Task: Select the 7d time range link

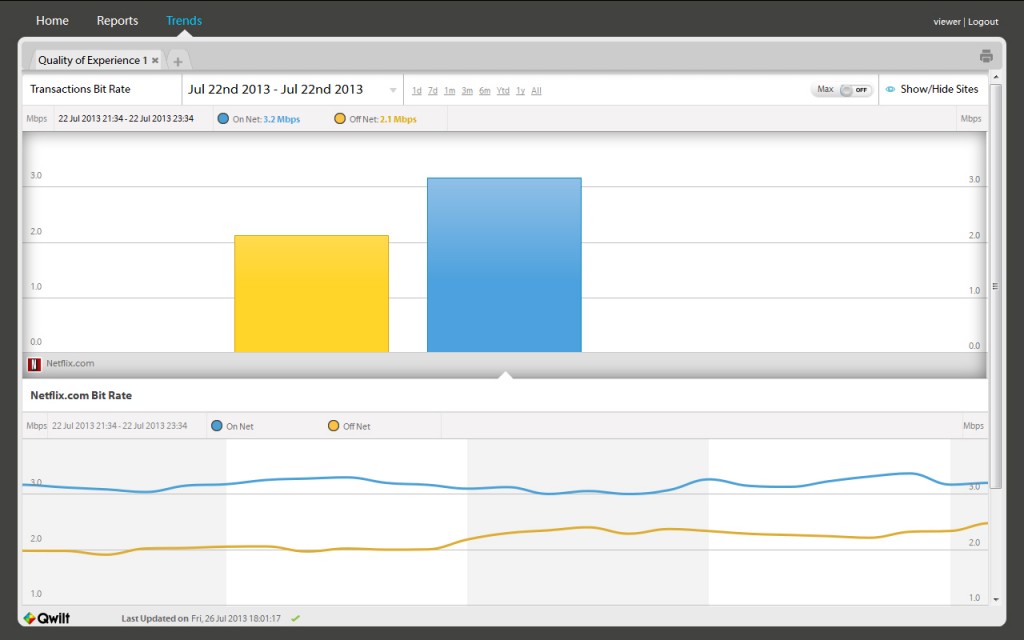Action: [x=432, y=91]
